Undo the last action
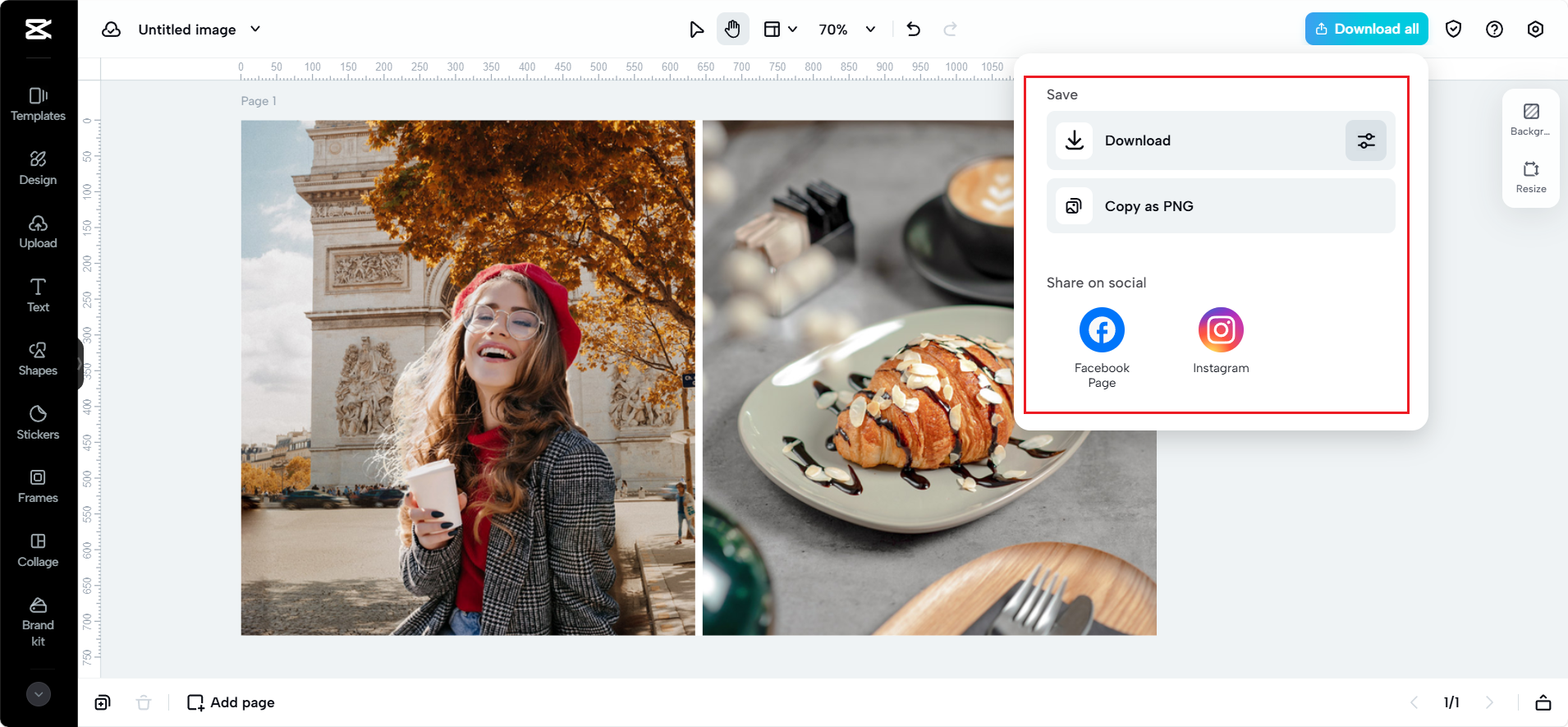The width and height of the screenshot is (1568, 727). [x=914, y=30]
